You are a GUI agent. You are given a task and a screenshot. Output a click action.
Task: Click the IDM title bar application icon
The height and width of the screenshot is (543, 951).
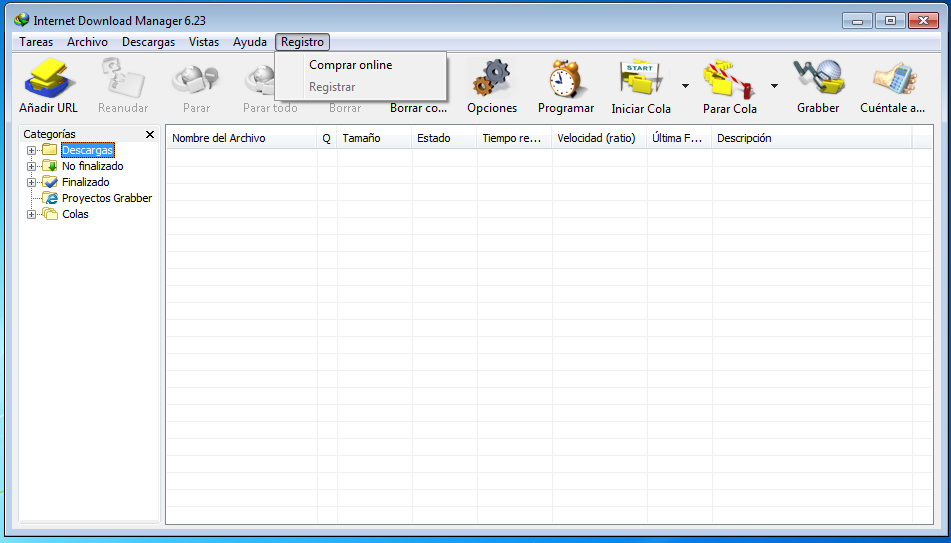coord(22,20)
